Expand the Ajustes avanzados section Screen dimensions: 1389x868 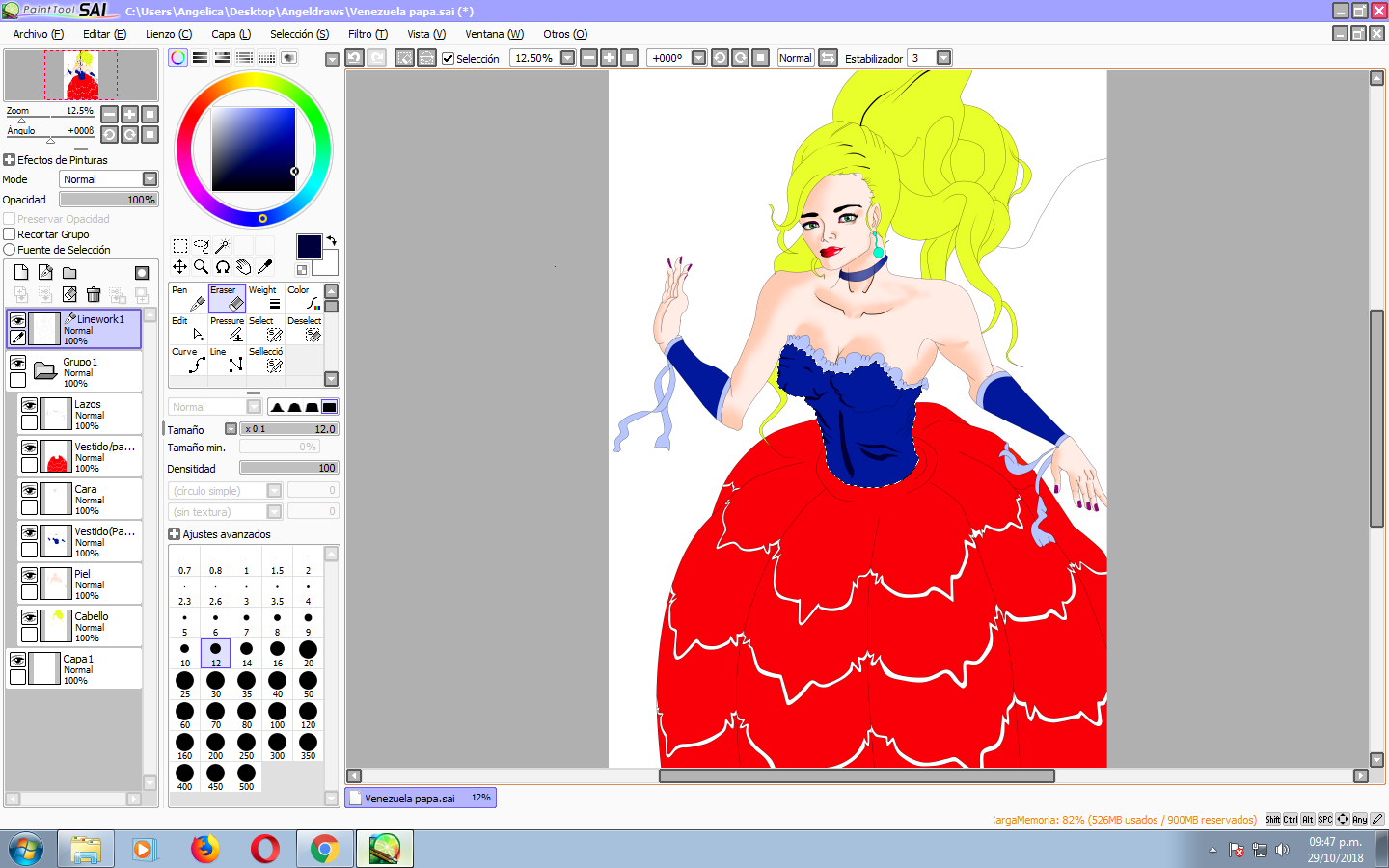coord(175,534)
